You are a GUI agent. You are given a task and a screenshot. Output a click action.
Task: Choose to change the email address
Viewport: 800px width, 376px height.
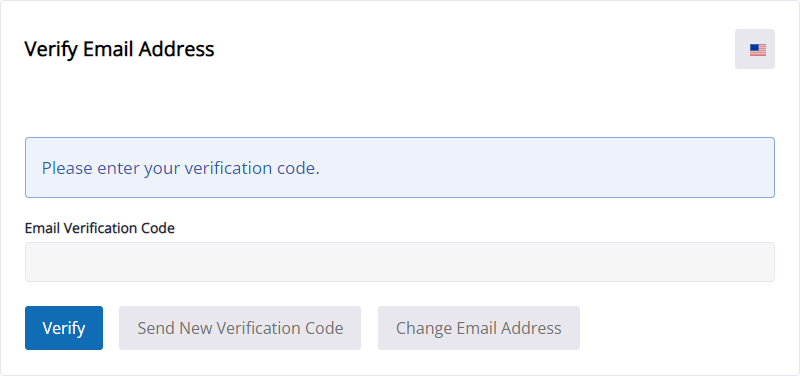479,328
